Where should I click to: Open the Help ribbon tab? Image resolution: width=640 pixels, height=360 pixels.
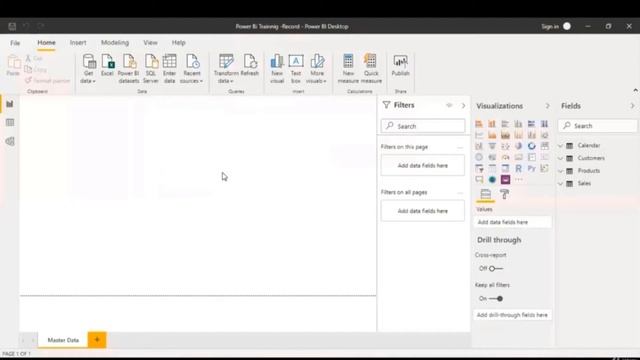(x=178, y=43)
